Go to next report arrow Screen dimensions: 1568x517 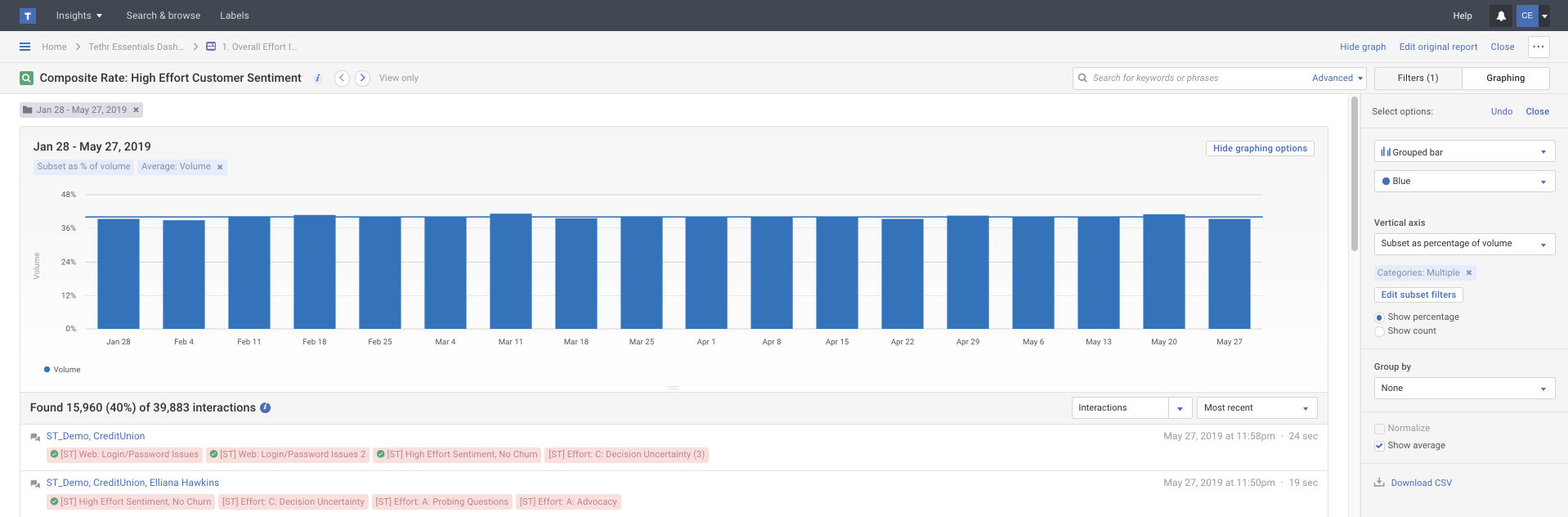coord(362,79)
